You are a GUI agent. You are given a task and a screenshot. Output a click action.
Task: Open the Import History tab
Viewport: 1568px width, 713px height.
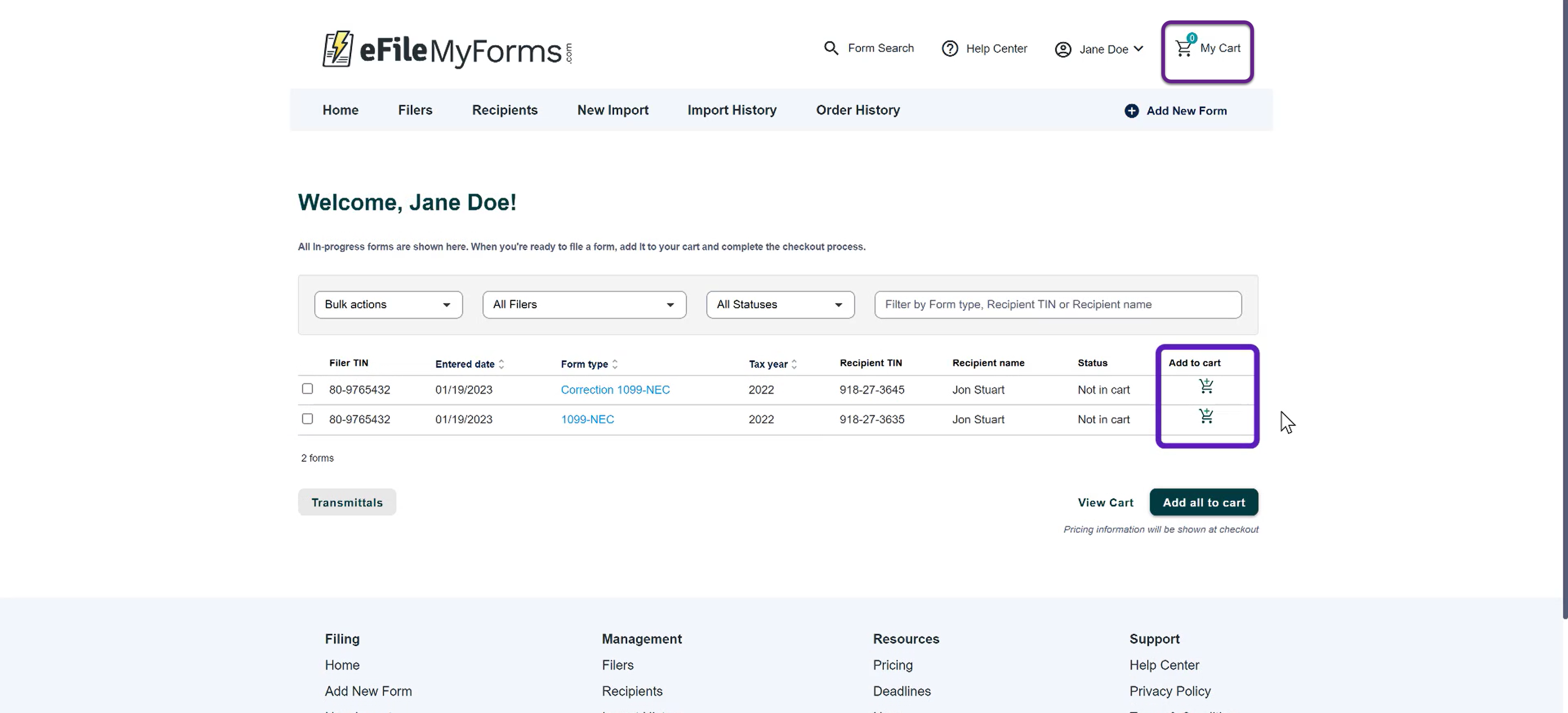[732, 110]
